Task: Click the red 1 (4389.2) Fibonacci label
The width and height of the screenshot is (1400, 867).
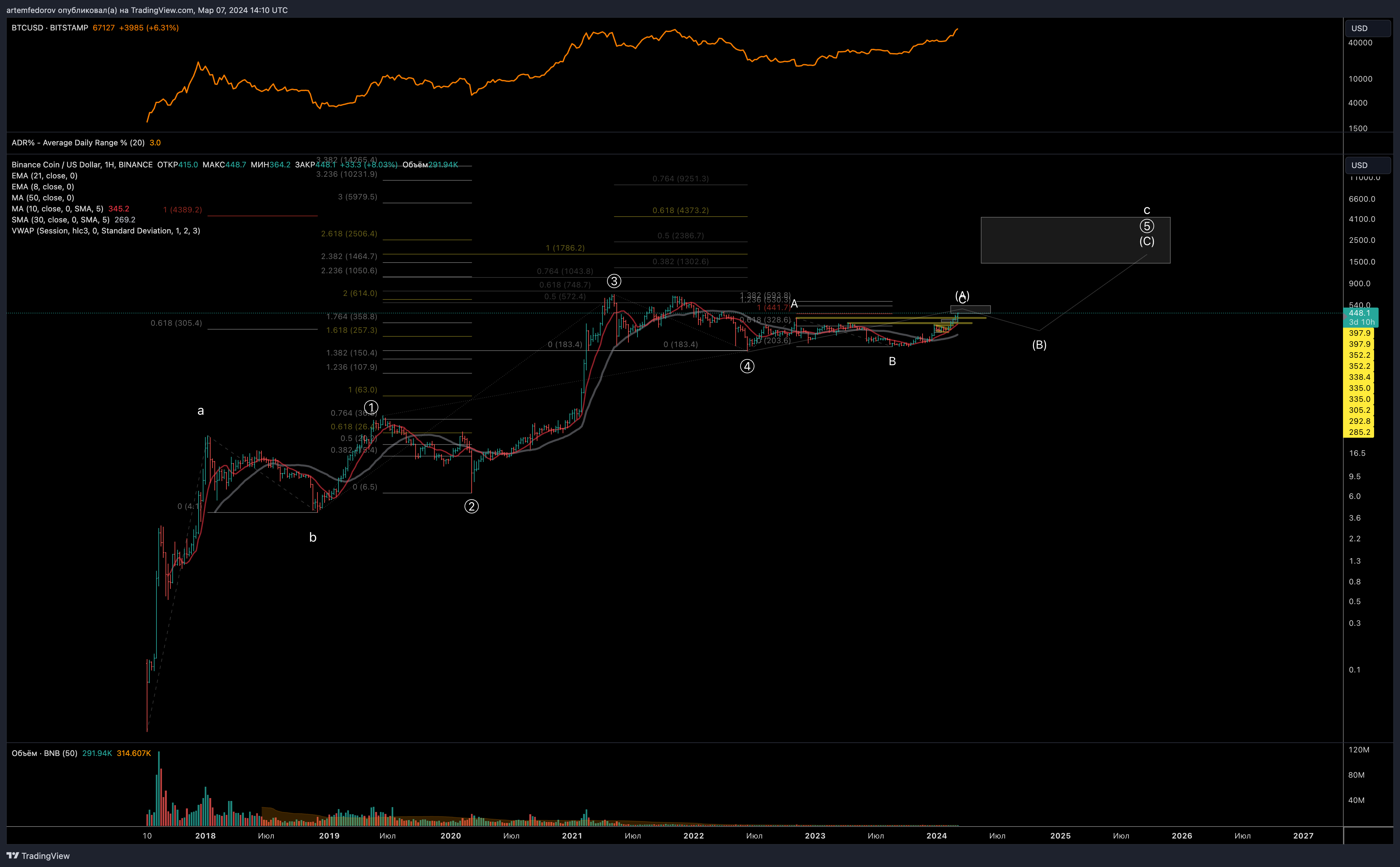Action: coord(182,210)
